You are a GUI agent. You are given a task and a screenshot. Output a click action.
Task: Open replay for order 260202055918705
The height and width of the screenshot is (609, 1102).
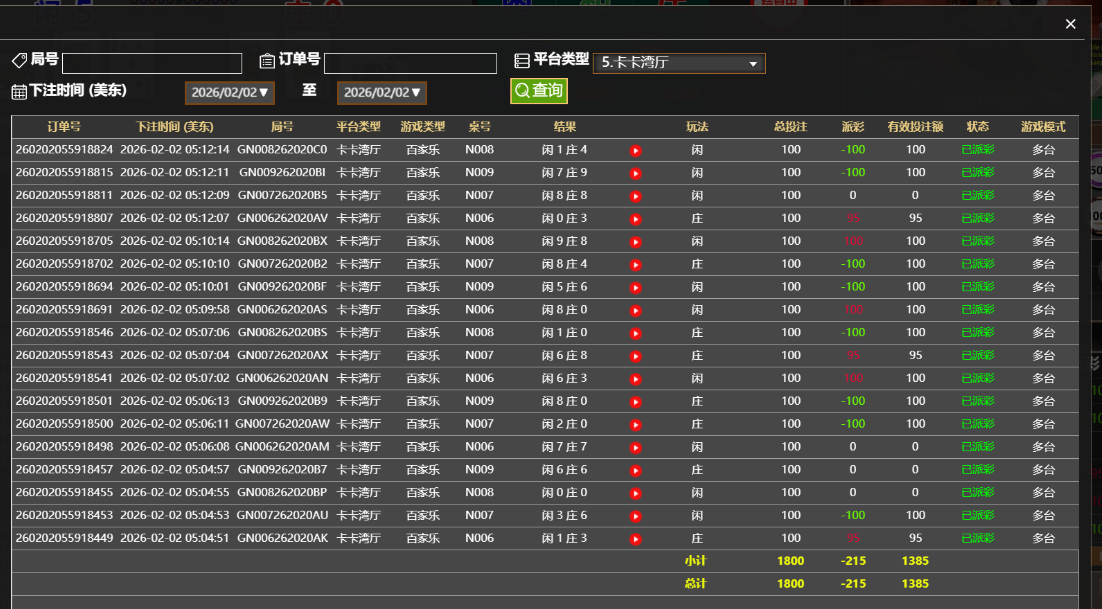click(635, 242)
